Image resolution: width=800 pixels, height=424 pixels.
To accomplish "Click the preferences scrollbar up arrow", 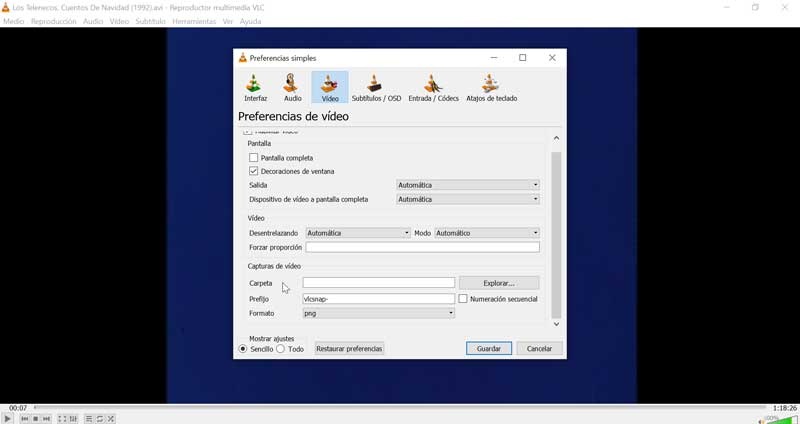I will point(556,138).
